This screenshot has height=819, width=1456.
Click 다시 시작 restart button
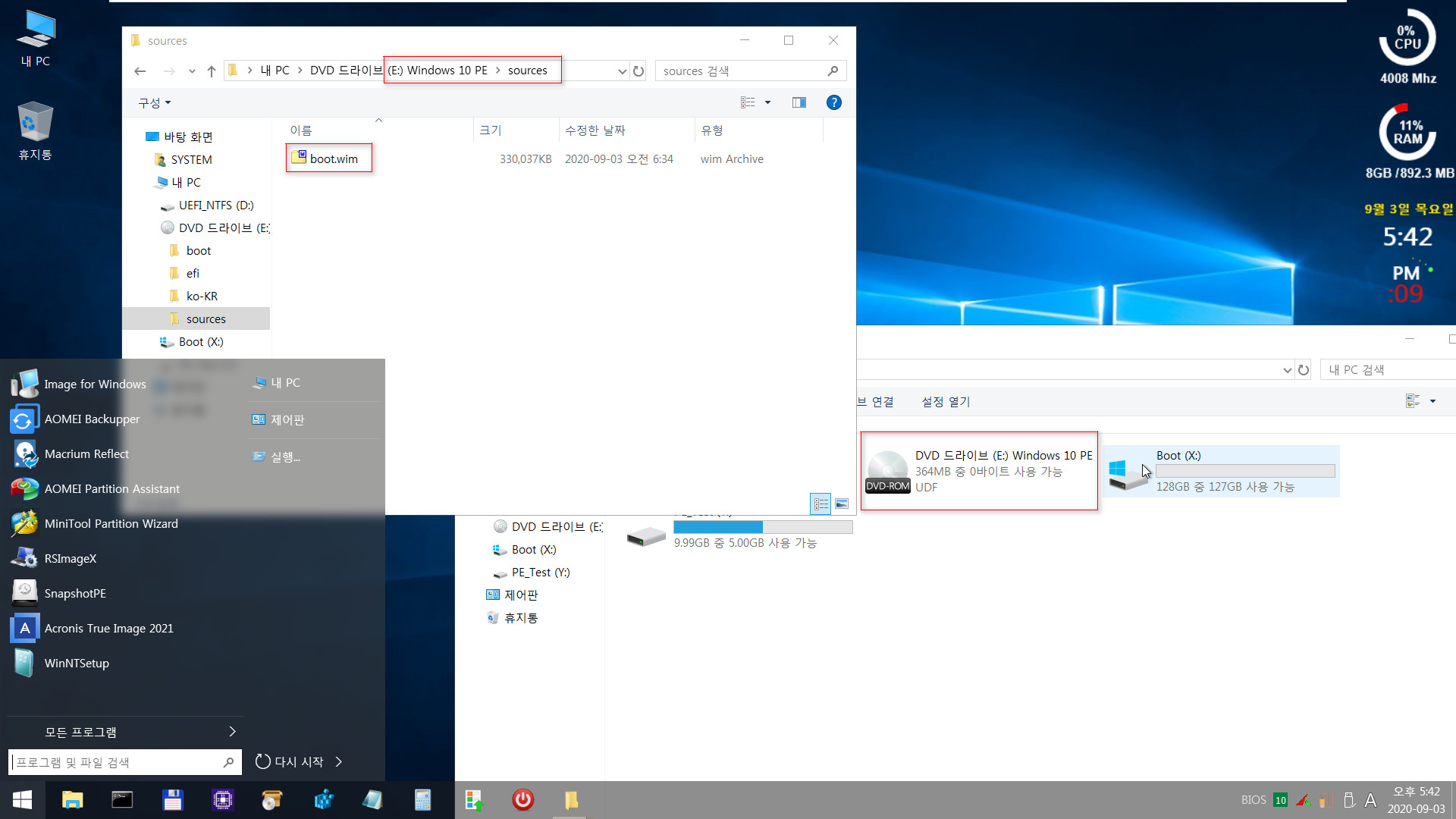tap(290, 761)
